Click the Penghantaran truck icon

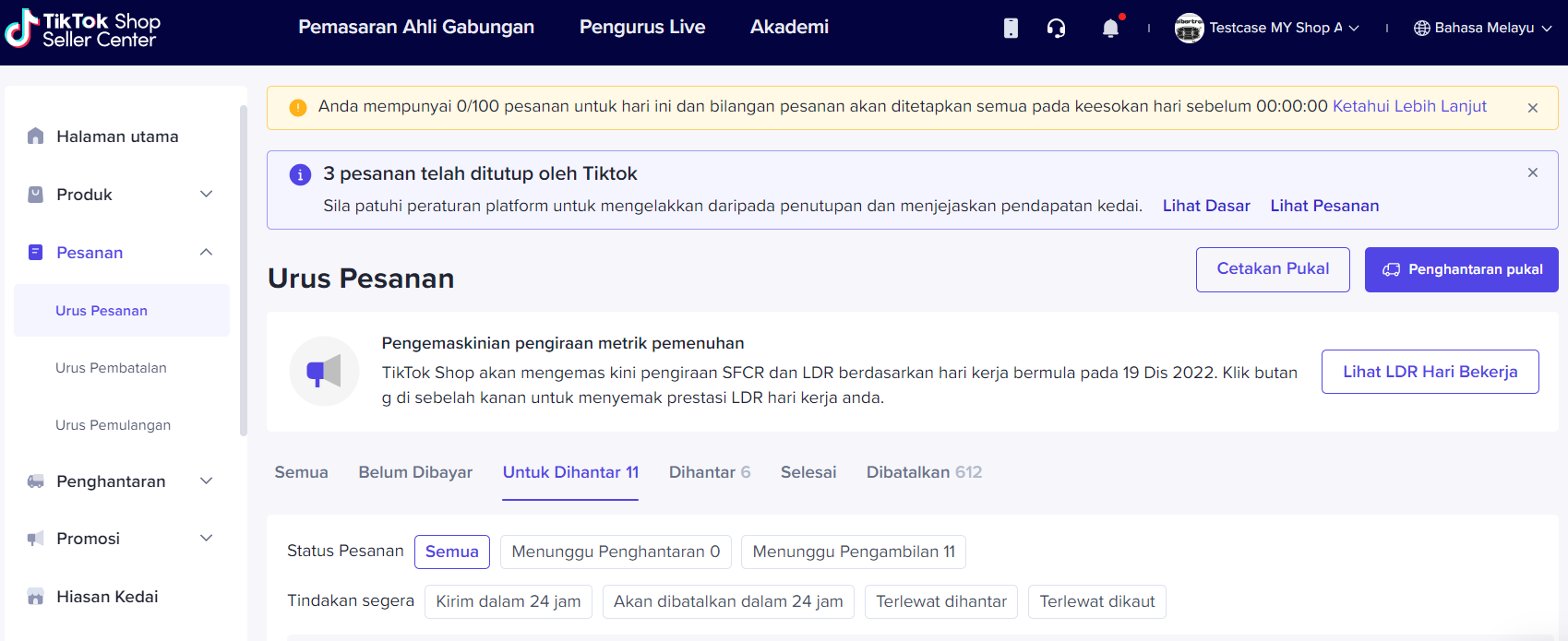click(x=36, y=481)
